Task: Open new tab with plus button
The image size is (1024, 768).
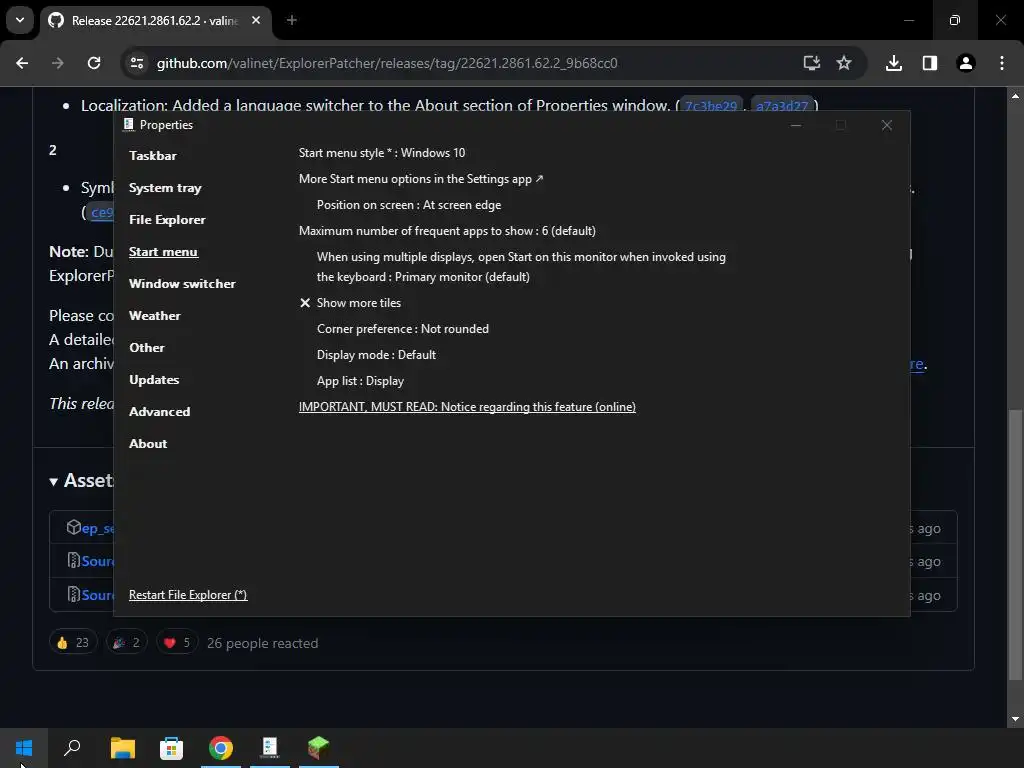Action: coord(292,20)
